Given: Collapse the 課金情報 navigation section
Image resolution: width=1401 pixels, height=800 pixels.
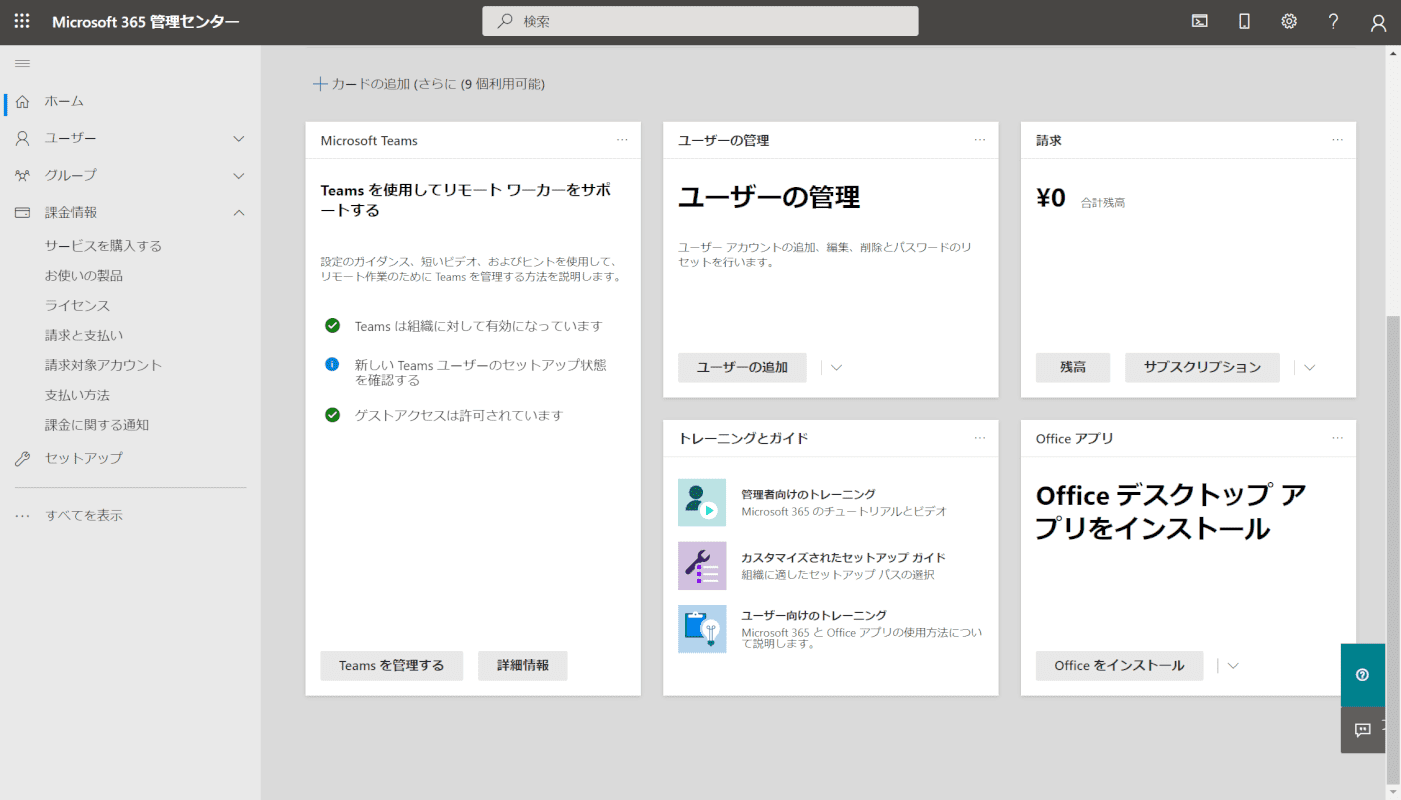Looking at the screenshot, I should (238, 212).
